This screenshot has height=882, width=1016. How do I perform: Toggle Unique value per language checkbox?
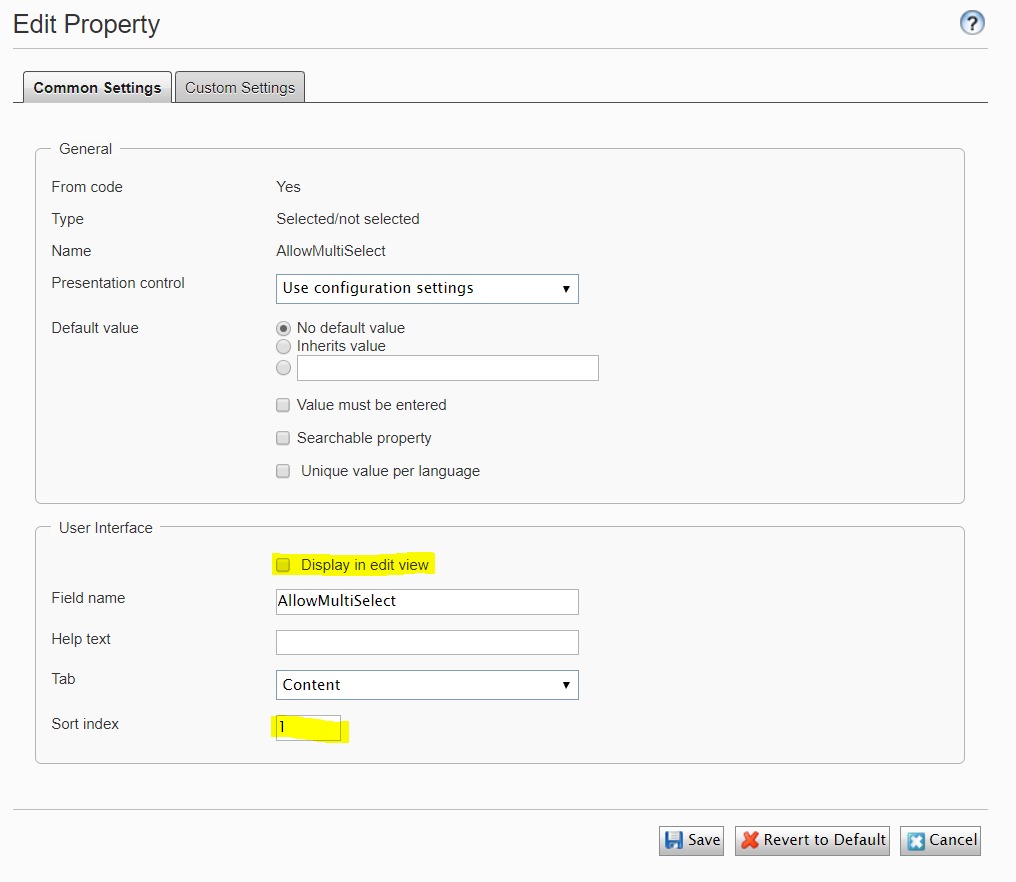(x=283, y=471)
